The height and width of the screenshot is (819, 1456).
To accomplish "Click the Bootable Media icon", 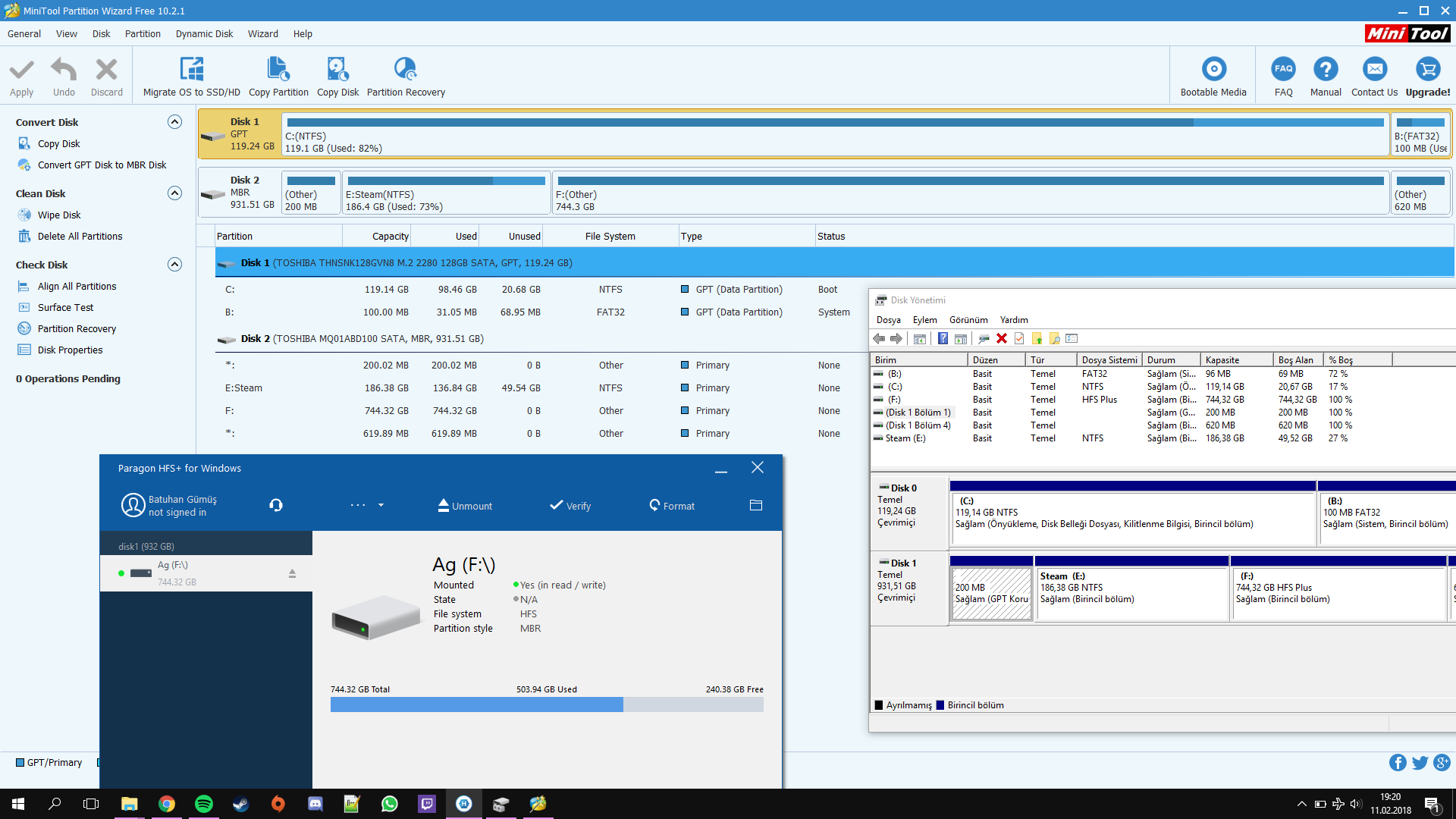I will click(1213, 70).
